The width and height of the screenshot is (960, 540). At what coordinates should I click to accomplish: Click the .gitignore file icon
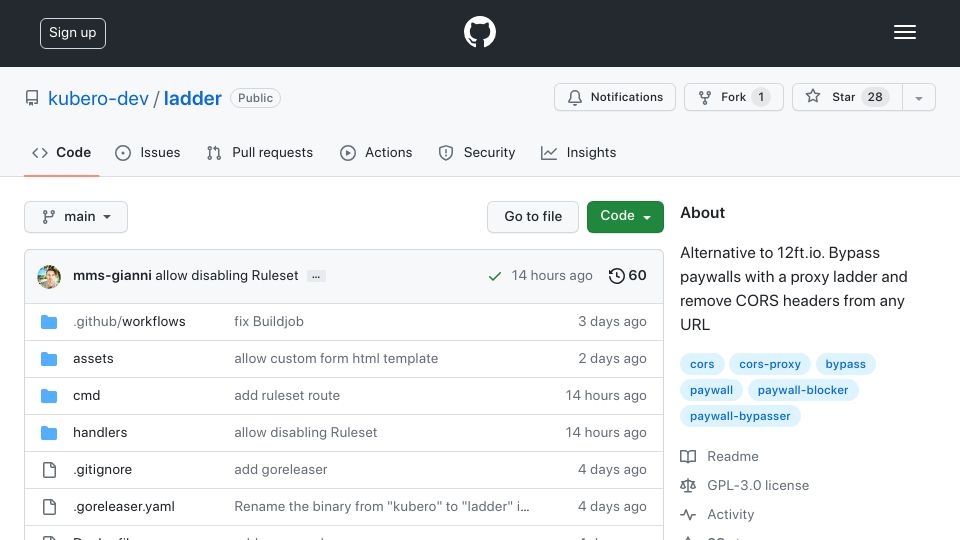point(49,470)
